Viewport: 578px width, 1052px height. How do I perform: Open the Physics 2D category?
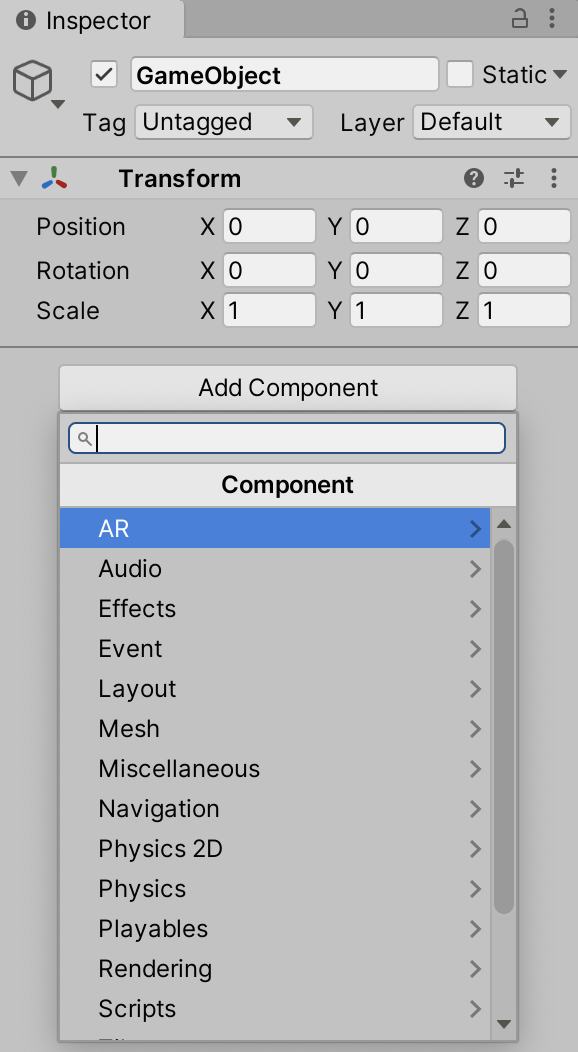(275, 849)
